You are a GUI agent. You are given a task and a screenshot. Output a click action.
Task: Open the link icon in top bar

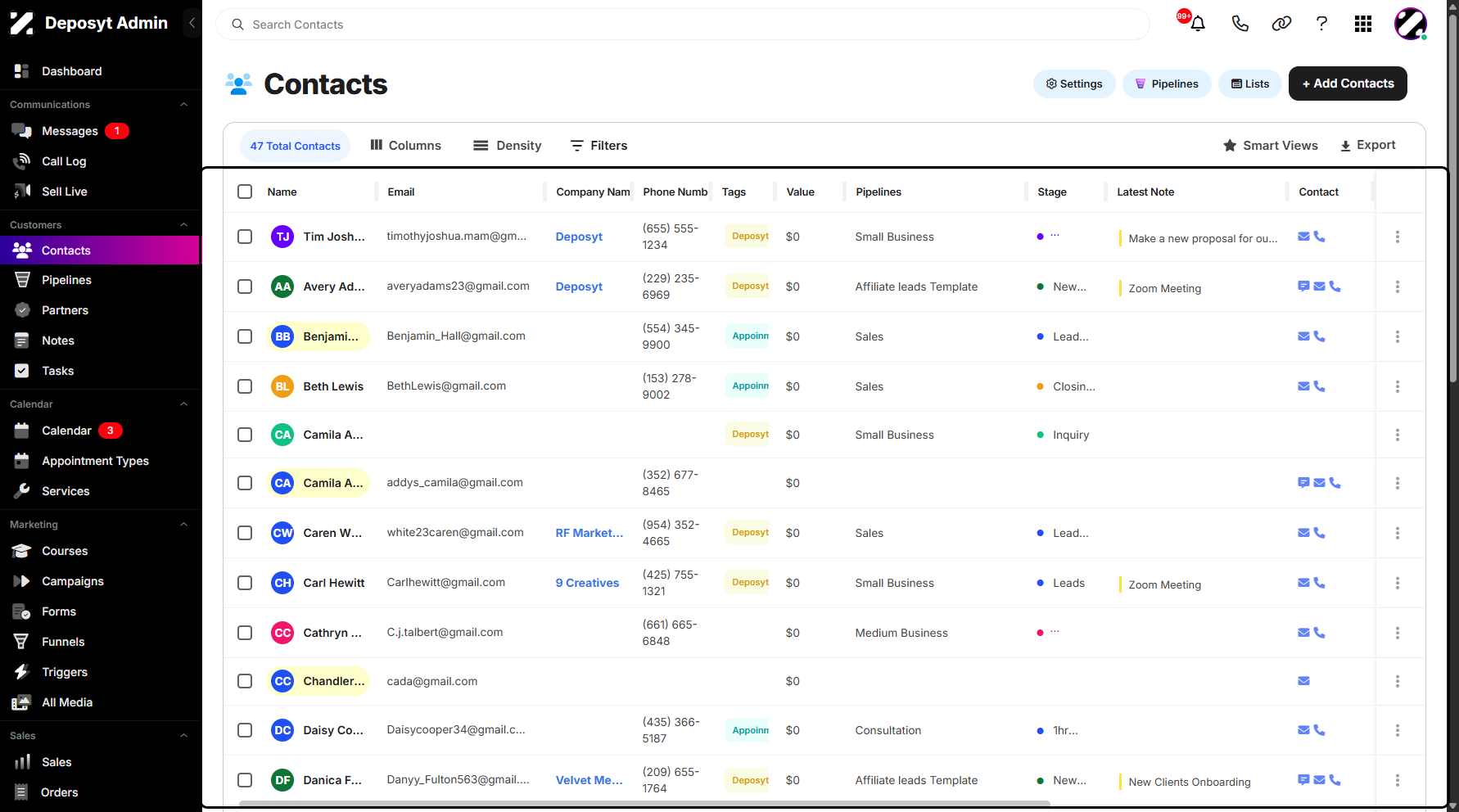(x=1281, y=24)
